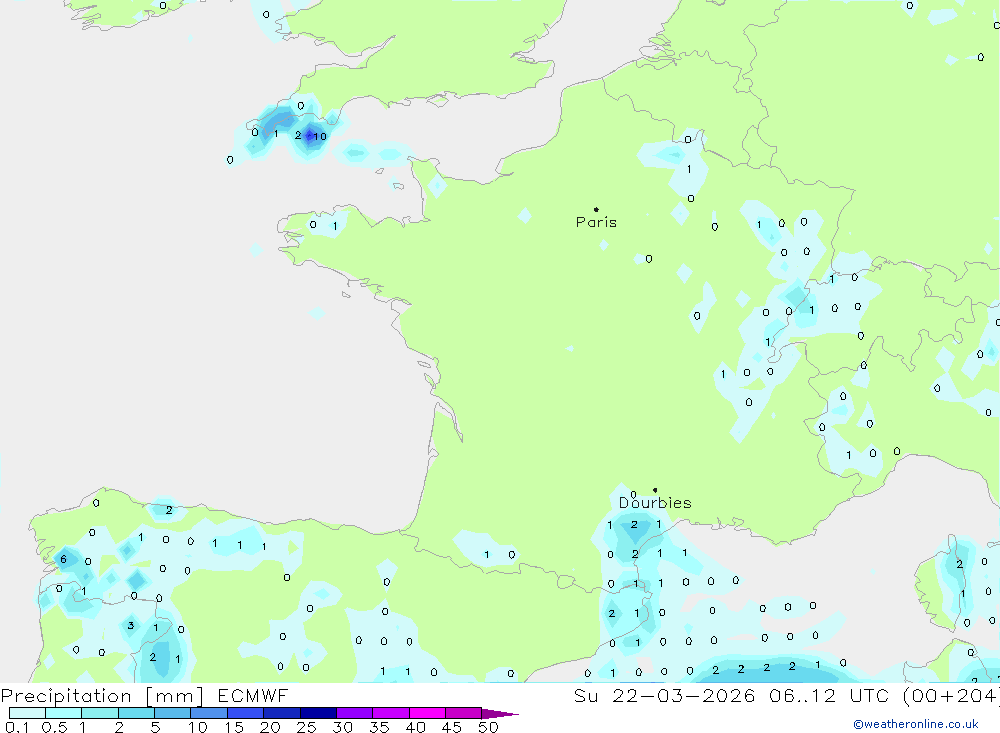Select the 25–30 mm navy legend swatch
Viewport: 1000px width, 733px height.
point(318,713)
